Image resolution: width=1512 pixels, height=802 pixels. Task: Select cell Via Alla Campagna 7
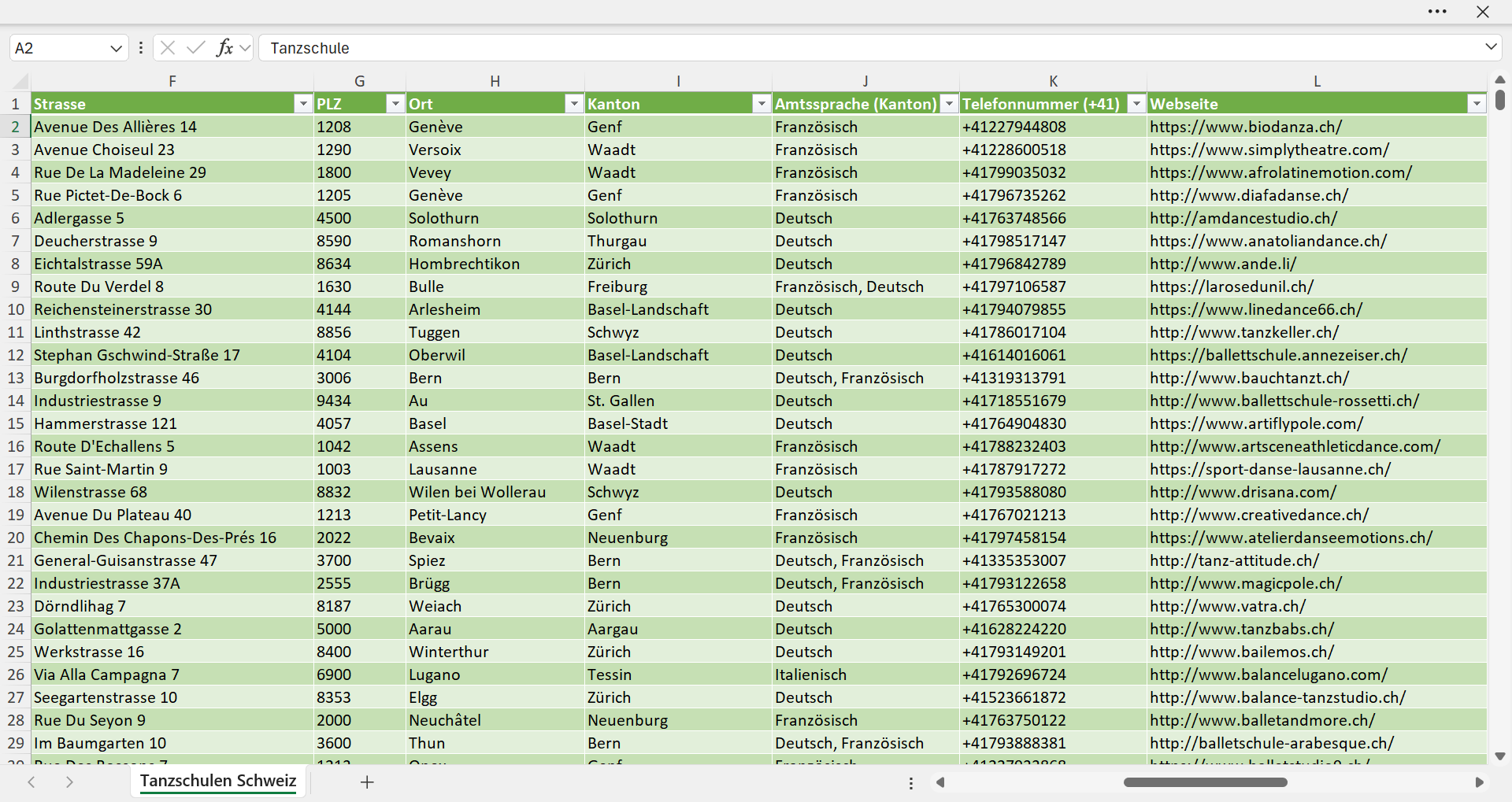pyautogui.click(x=172, y=674)
